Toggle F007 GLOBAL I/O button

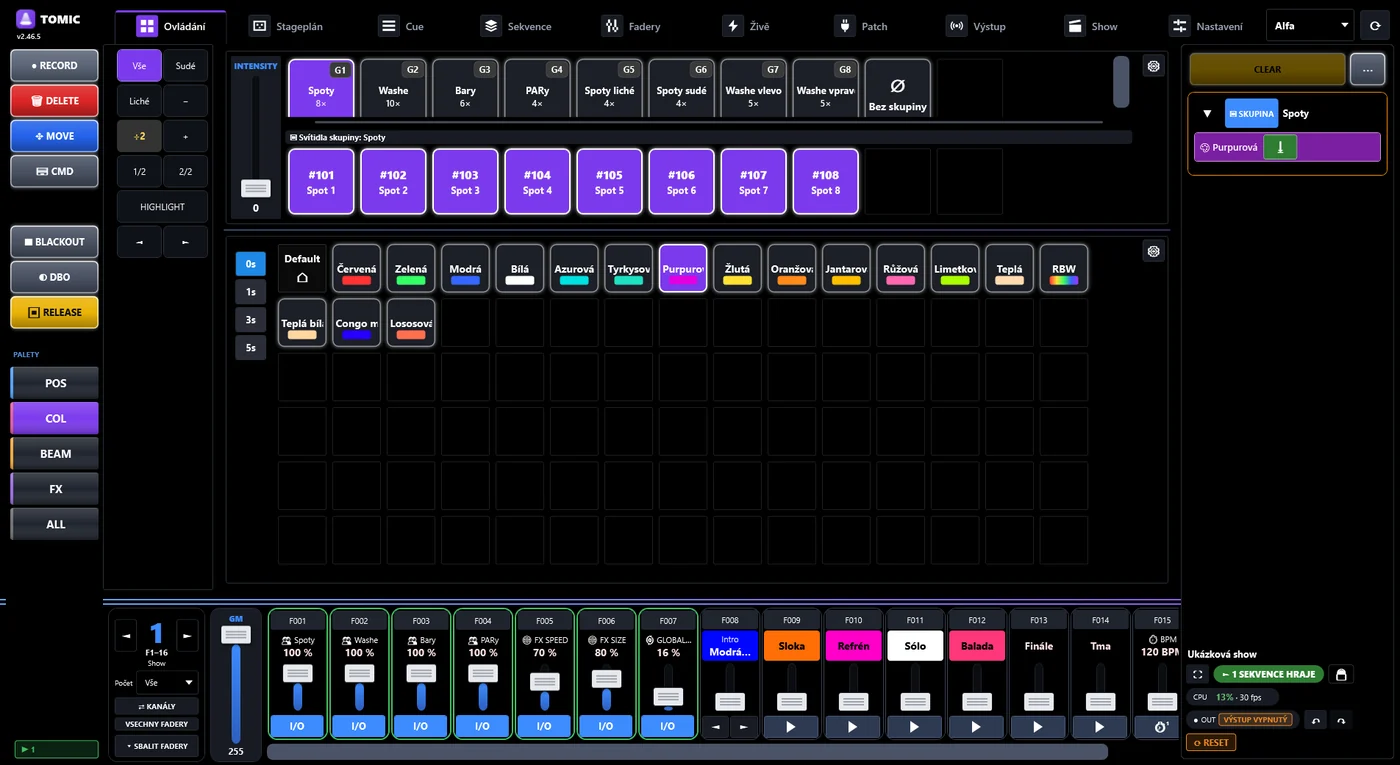tap(668, 727)
